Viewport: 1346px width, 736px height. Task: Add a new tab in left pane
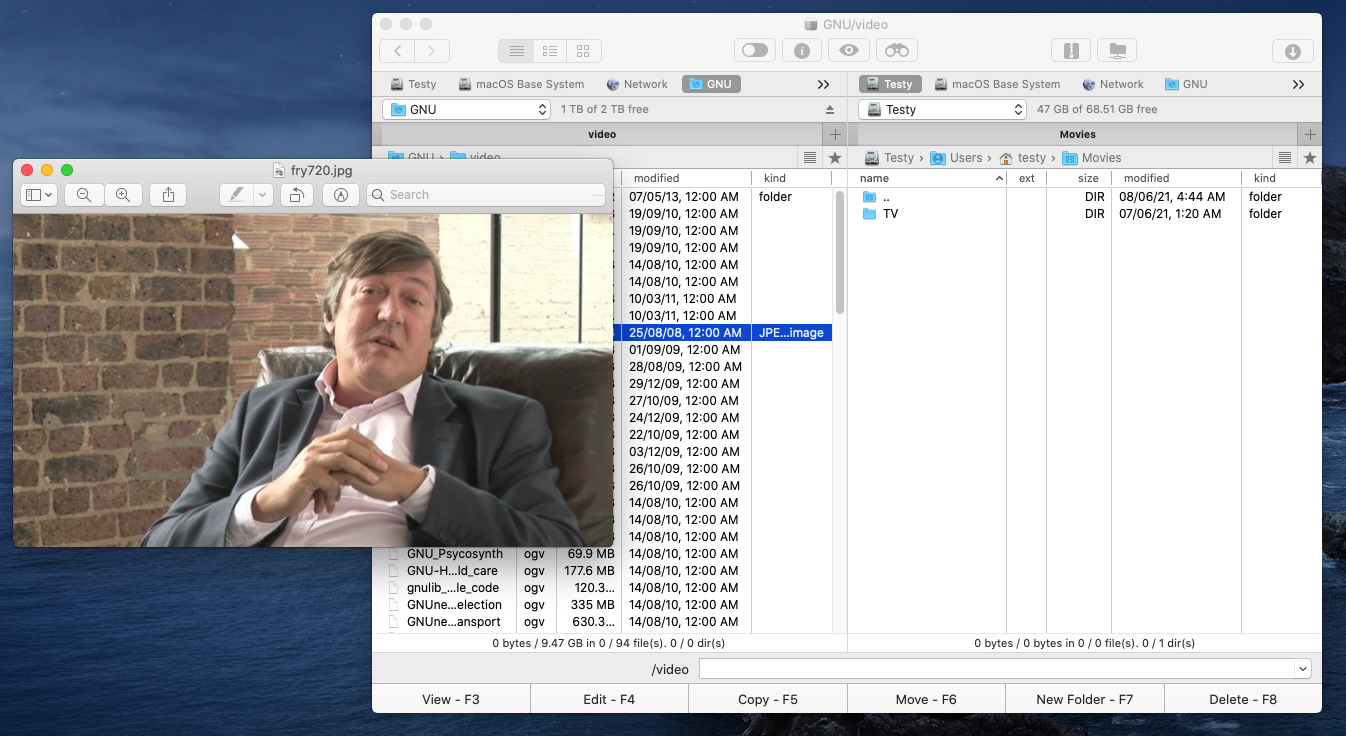point(835,134)
